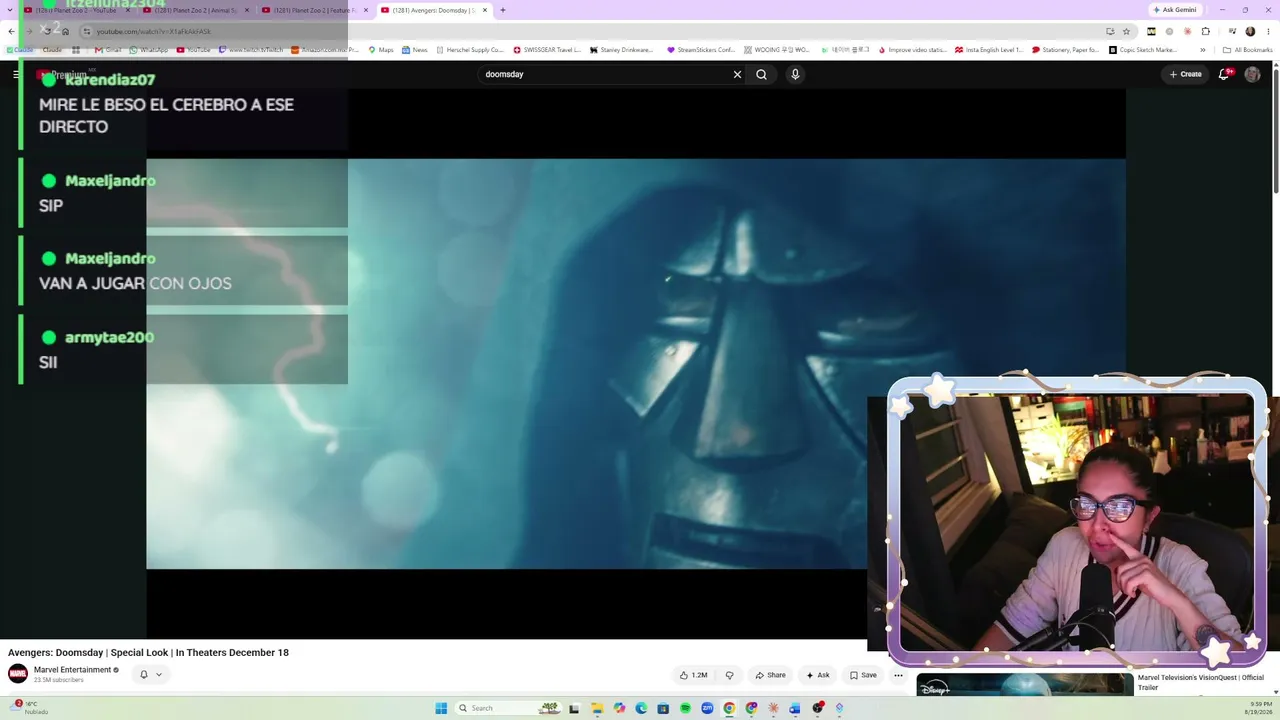1280x720 pixels.
Task: Open the more actions ellipsis under video
Action: (x=898, y=675)
